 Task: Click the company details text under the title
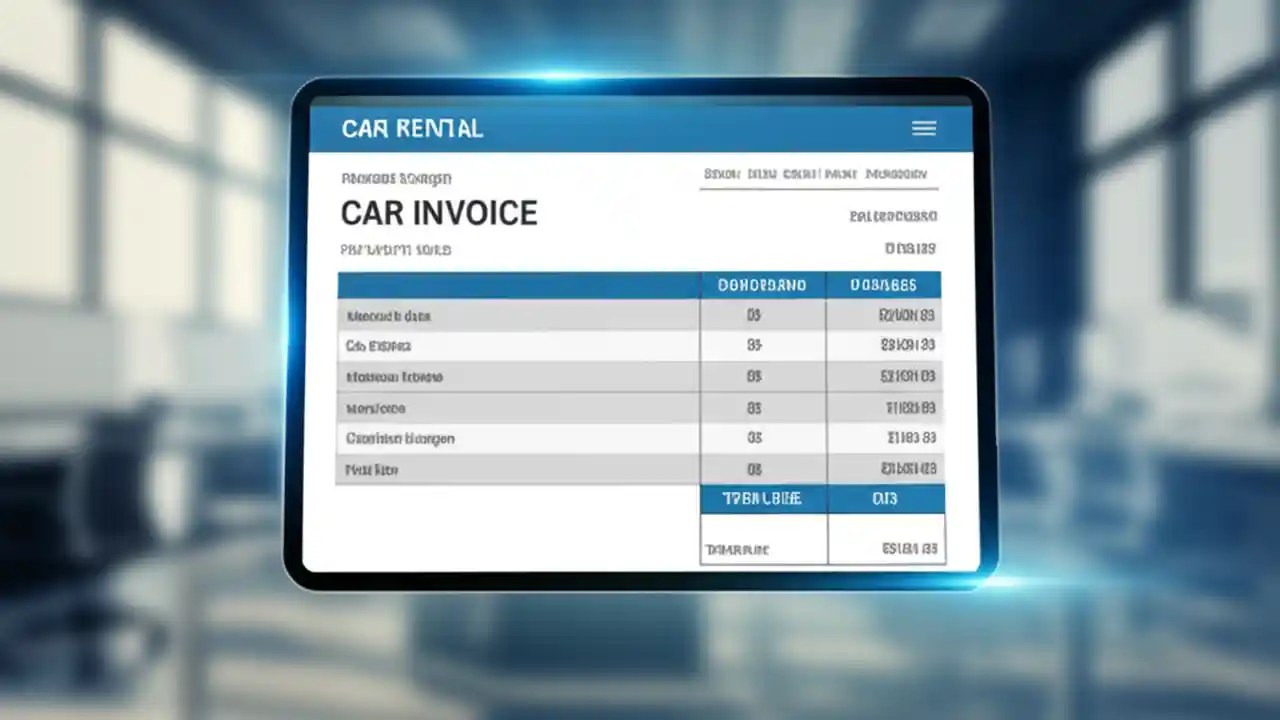[396, 249]
